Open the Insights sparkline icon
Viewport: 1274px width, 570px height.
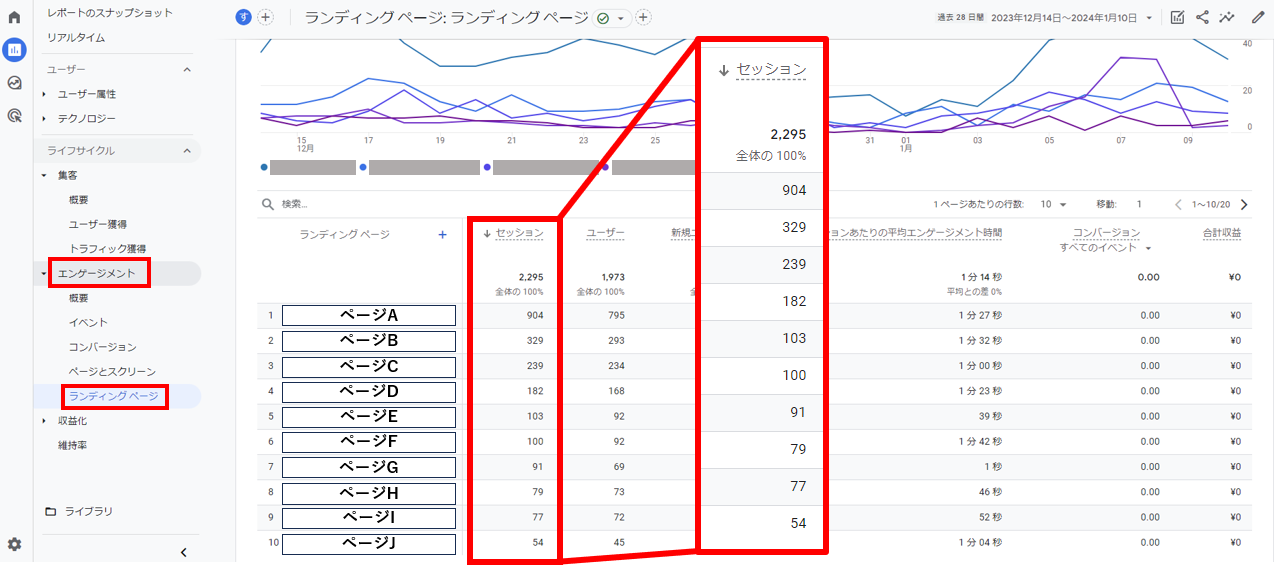click(1227, 17)
